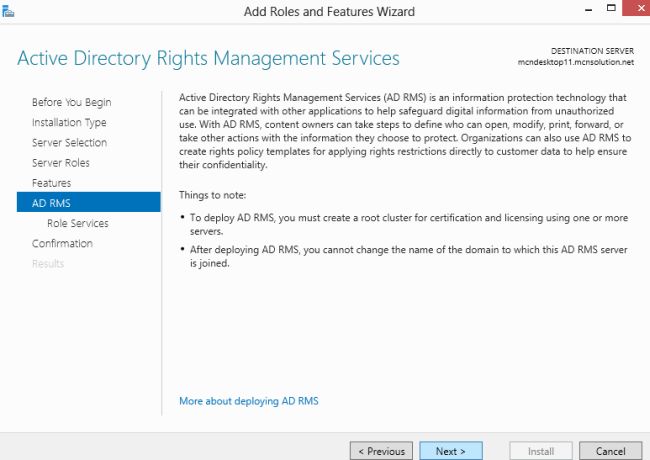Click the Things to note: text
This screenshot has height=460, width=650.
tap(213, 195)
